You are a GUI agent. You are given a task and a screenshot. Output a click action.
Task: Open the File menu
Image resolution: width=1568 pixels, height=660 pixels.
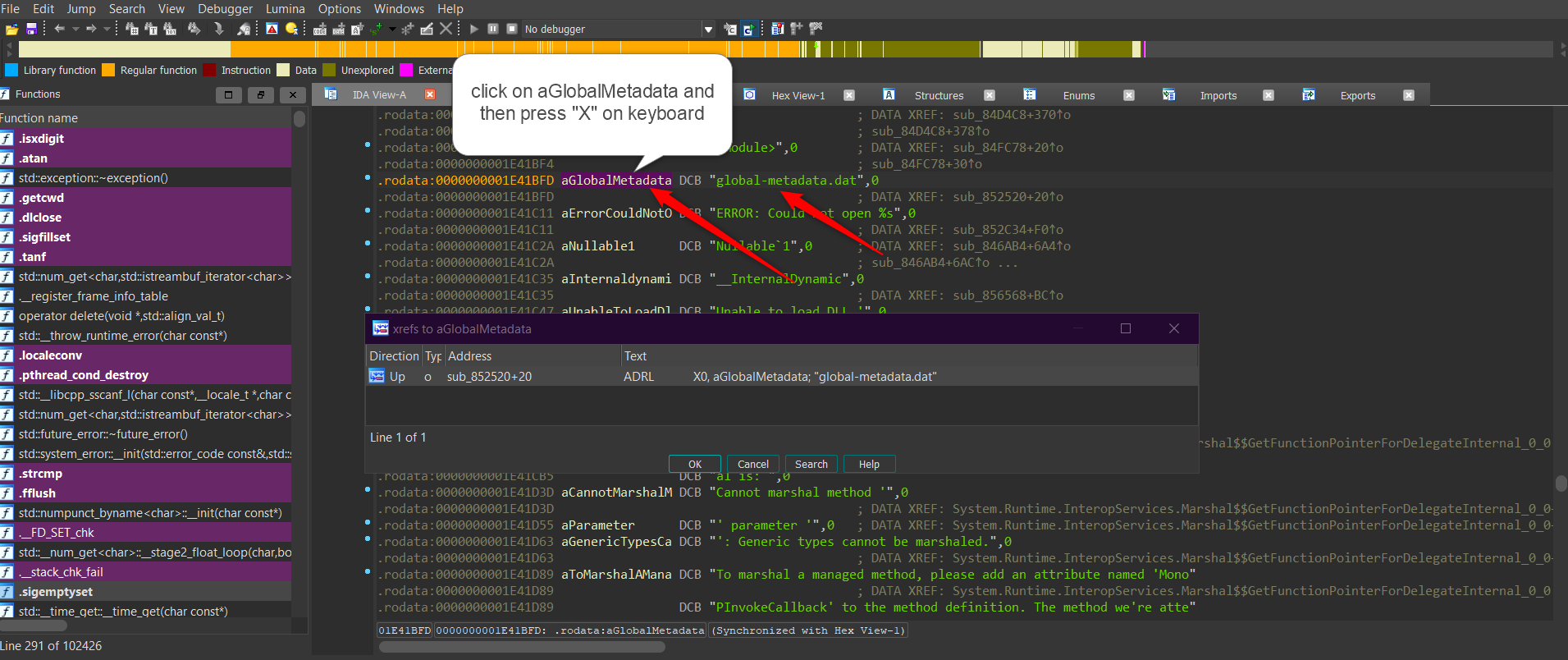click(x=10, y=8)
